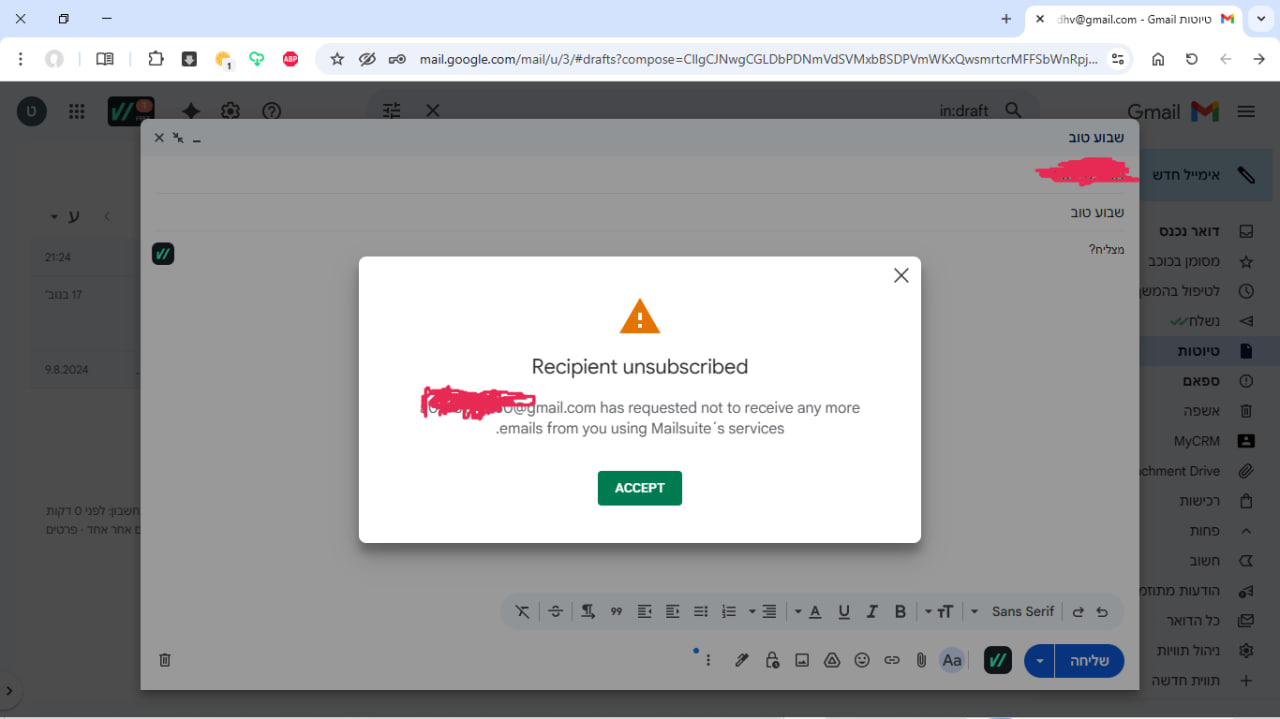Screen dimensions: 1280x719
Task: Close the compose window with X
Action: 159,138
